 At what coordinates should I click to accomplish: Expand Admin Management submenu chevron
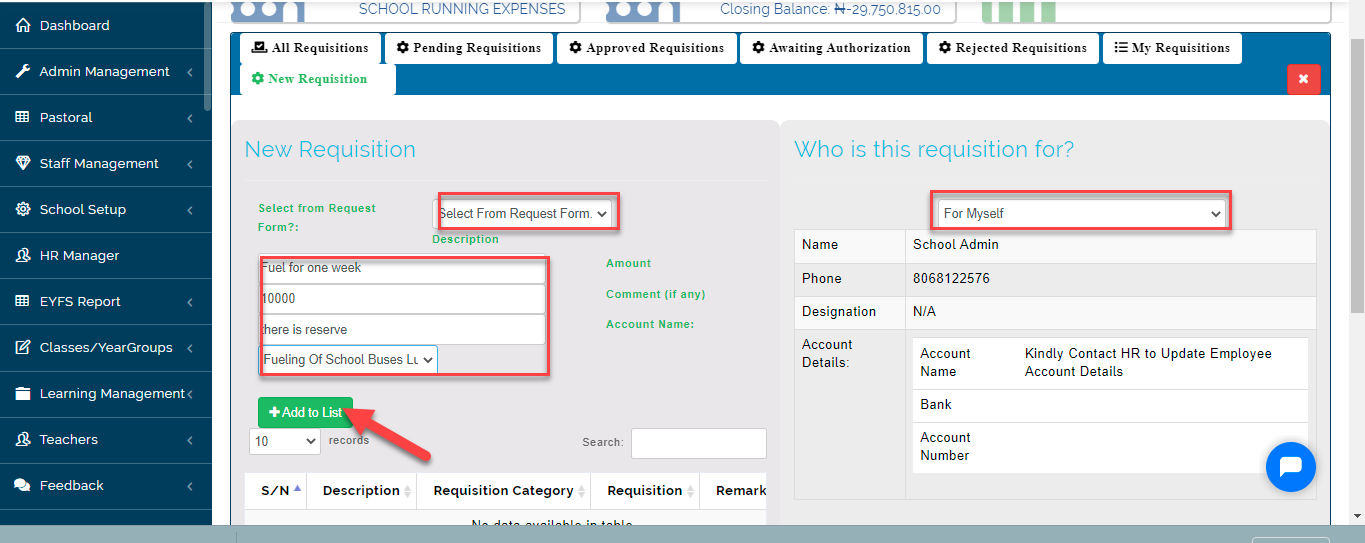[190, 72]
